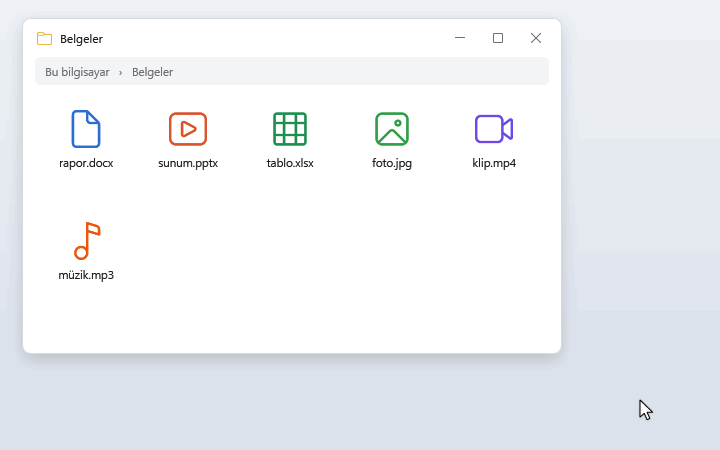720x450 pixels.
Task: Click the 'rapor.docx' file name label
Action: pos(86,163)
